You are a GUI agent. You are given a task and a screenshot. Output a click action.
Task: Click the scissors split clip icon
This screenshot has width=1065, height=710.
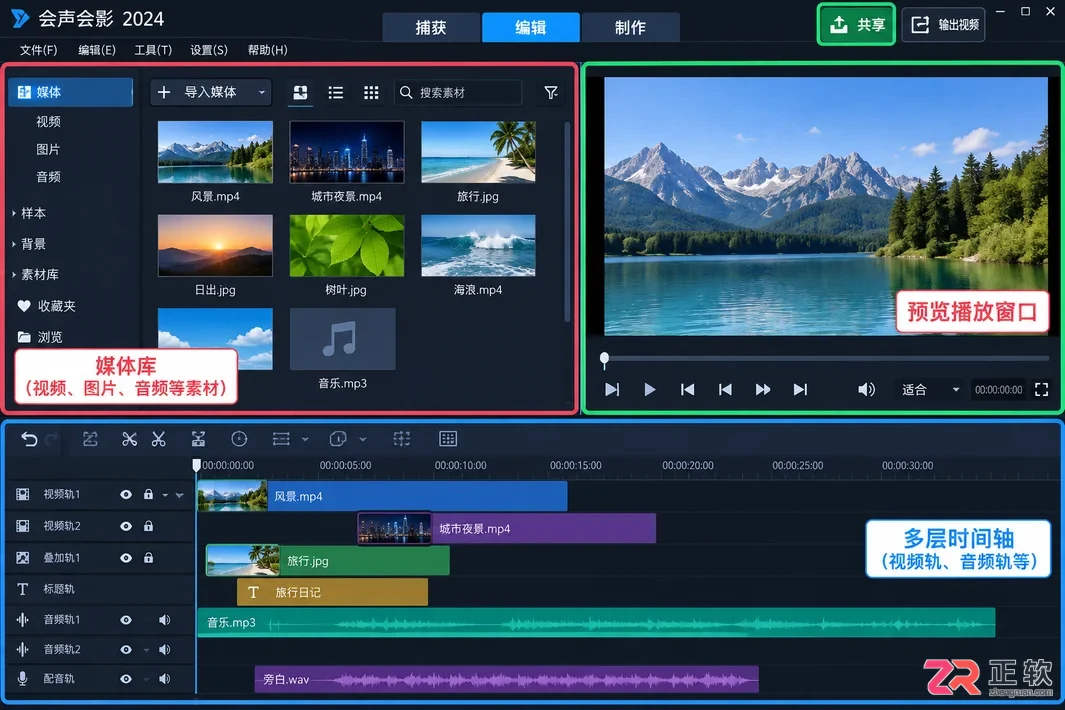click(x=129, y=440)
